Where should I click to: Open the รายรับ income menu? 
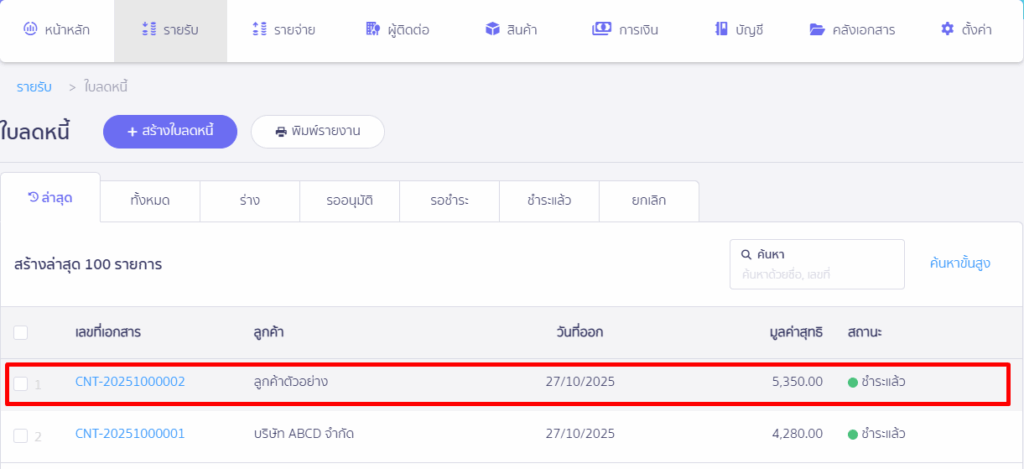[x=170, y=30]
